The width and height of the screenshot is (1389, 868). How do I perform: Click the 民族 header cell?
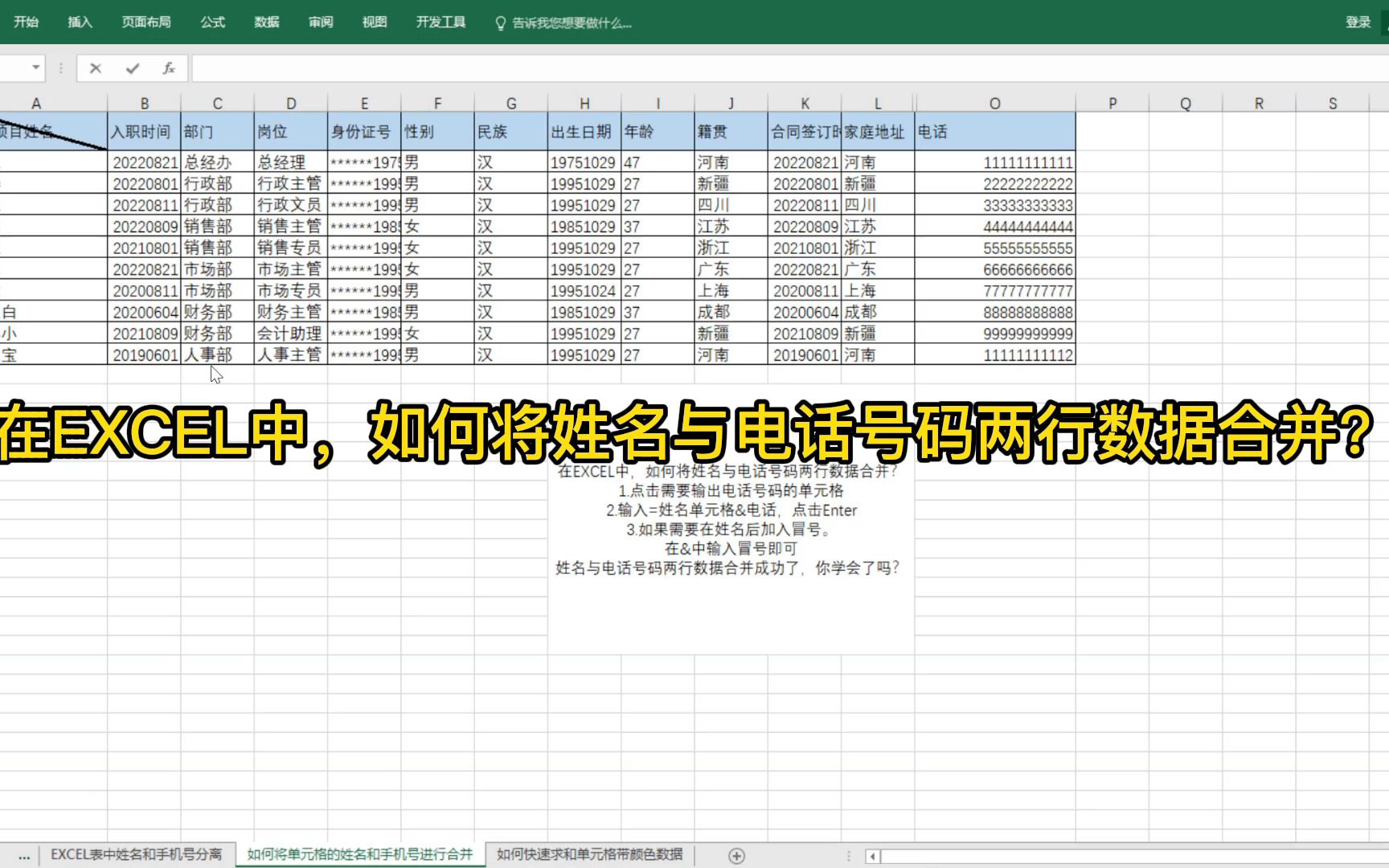tap(511, 131)
